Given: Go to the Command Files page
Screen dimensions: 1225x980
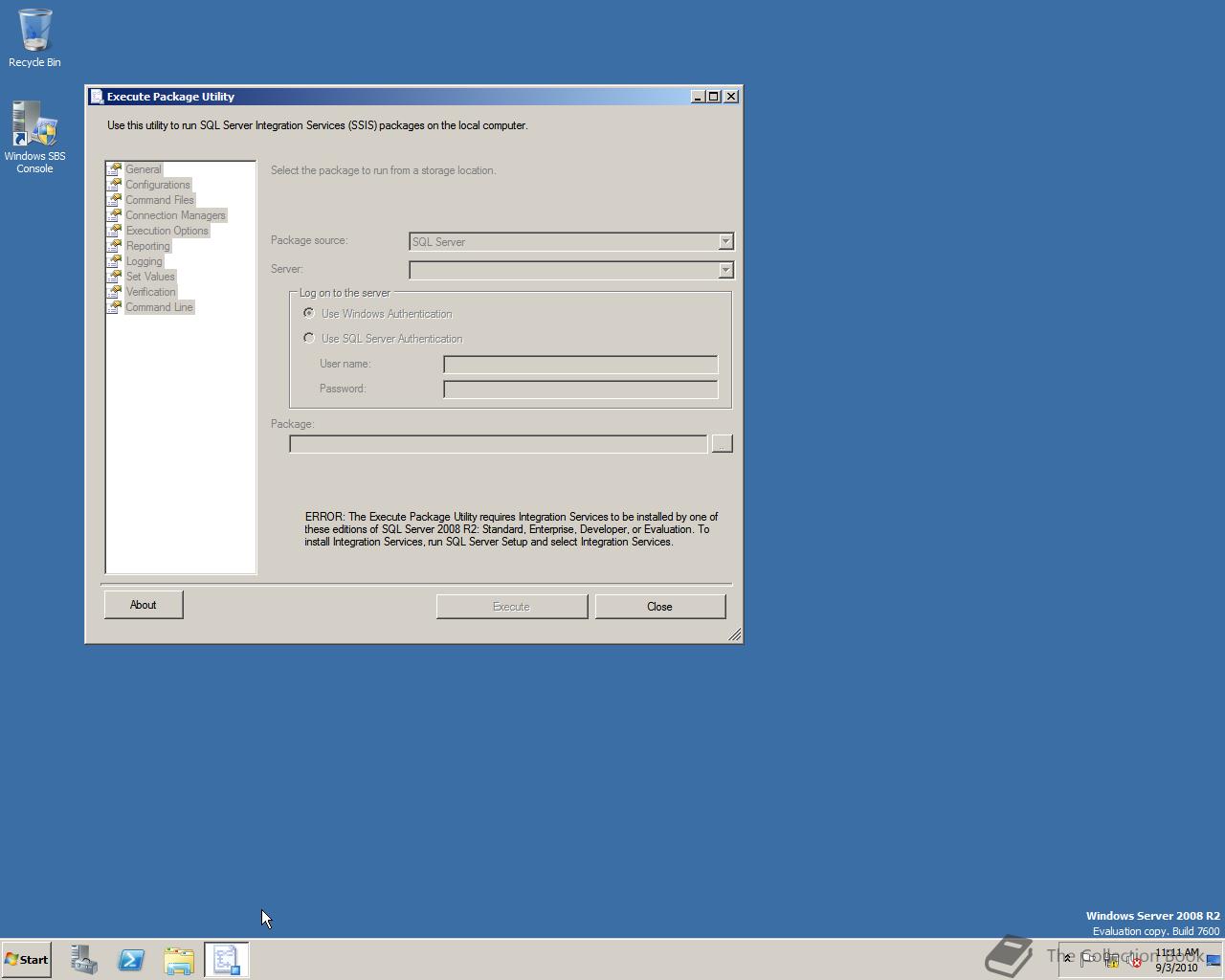Looking at the screenshot, I should (160, 200).
